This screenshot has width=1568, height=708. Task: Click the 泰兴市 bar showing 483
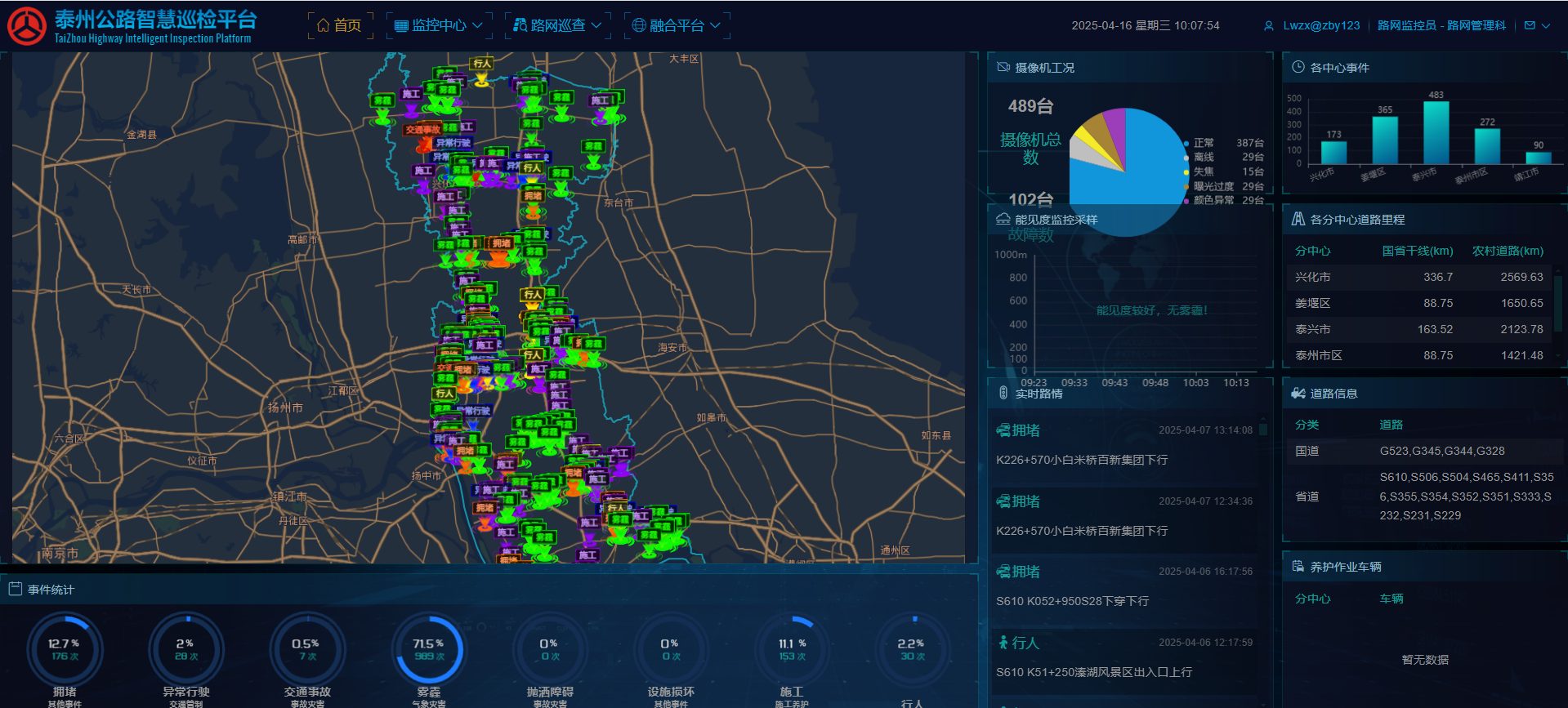[x=1436, y=132]
